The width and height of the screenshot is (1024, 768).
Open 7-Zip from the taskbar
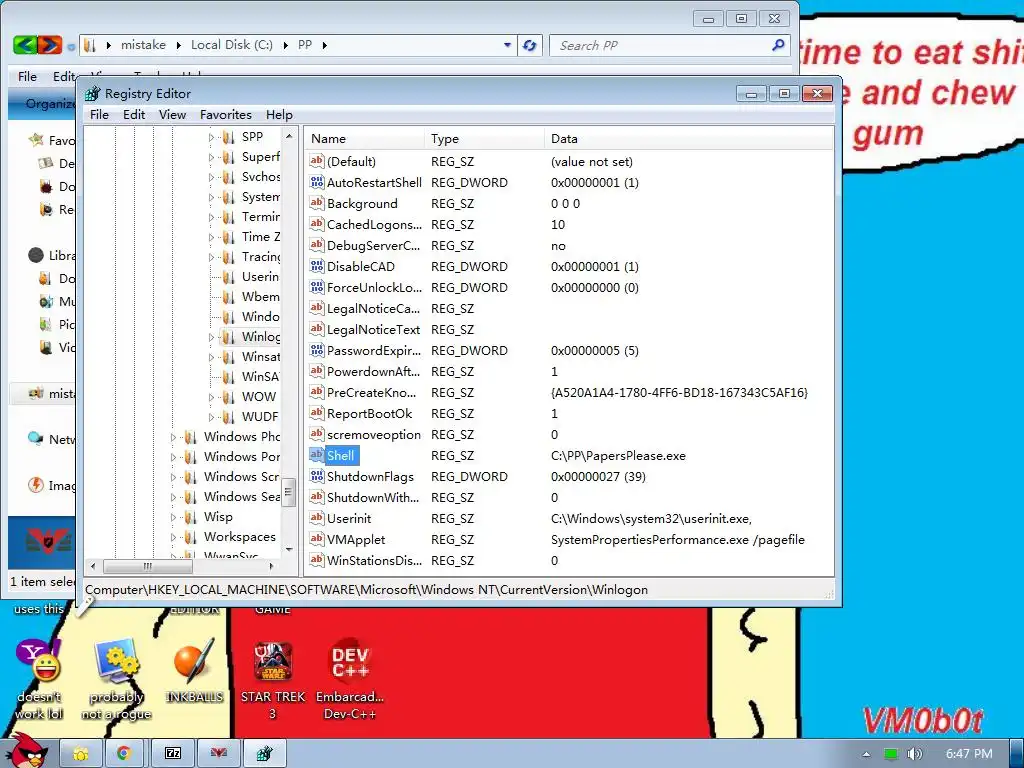coord(173,754)
